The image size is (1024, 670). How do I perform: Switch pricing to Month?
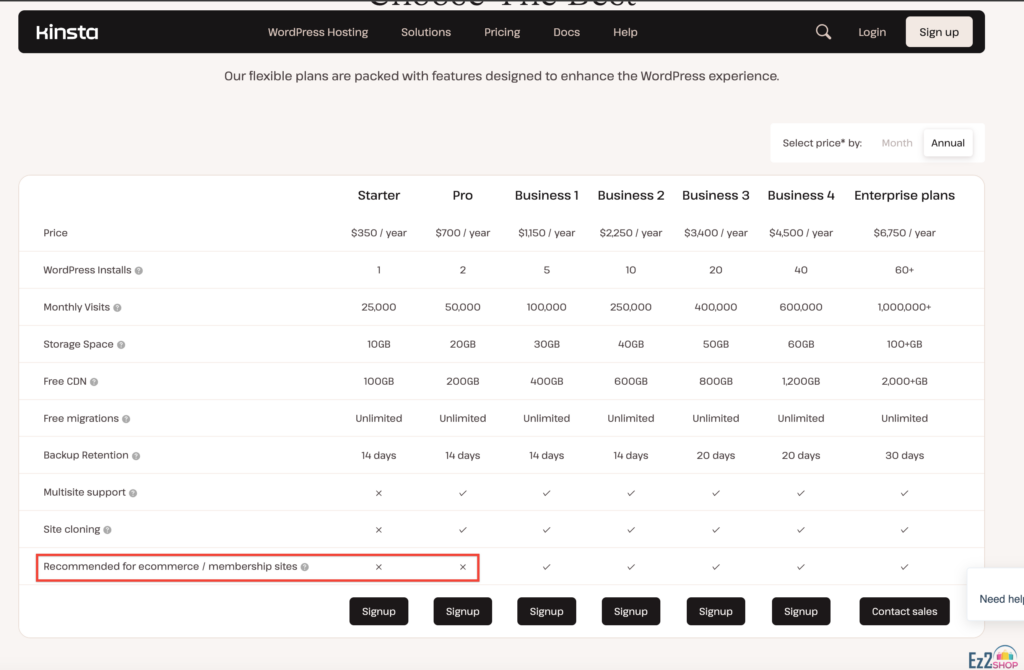[x=896, y=143]
